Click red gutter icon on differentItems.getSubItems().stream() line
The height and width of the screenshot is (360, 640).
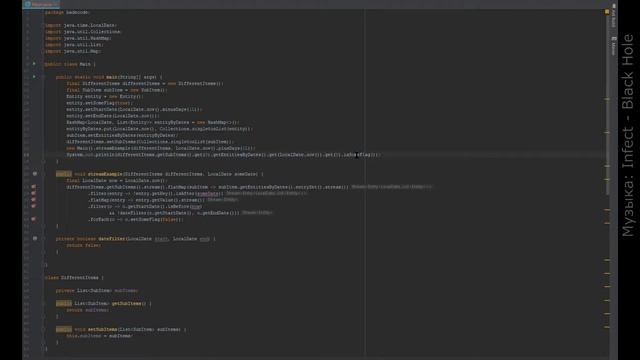[x=33, y=187]
